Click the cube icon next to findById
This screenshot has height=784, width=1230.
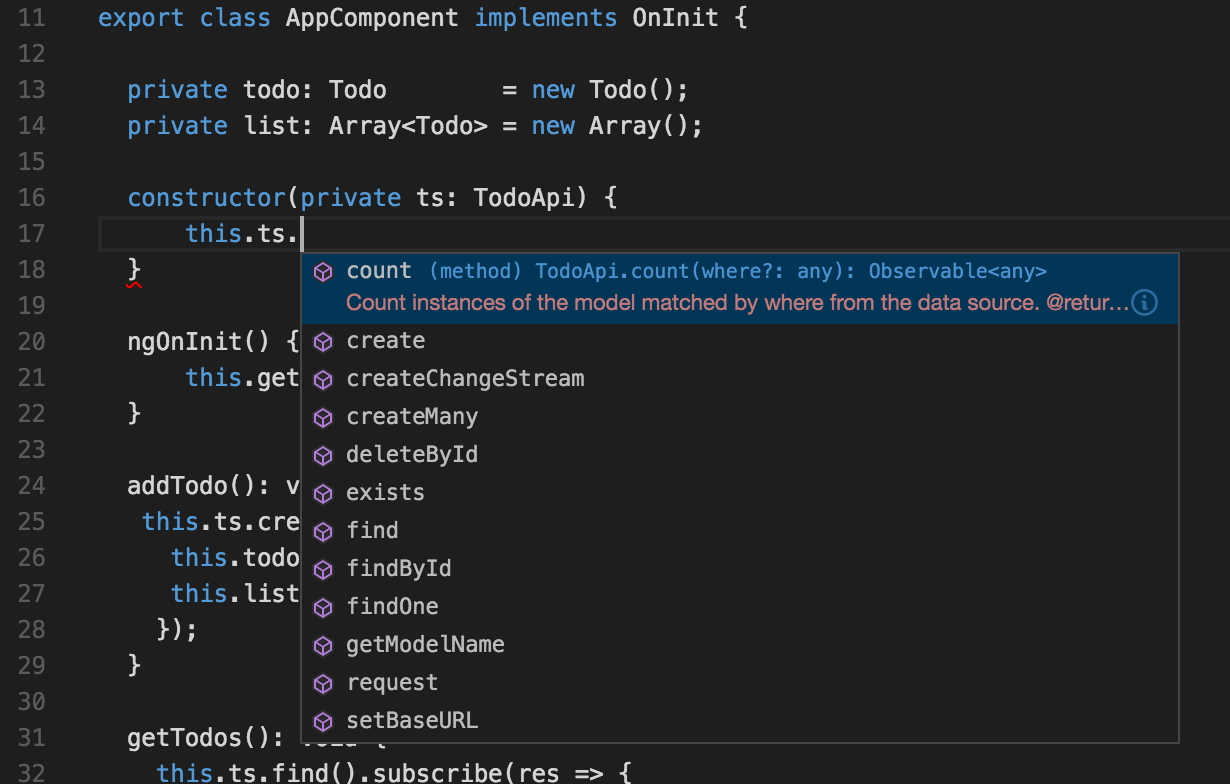pos(323,568)
